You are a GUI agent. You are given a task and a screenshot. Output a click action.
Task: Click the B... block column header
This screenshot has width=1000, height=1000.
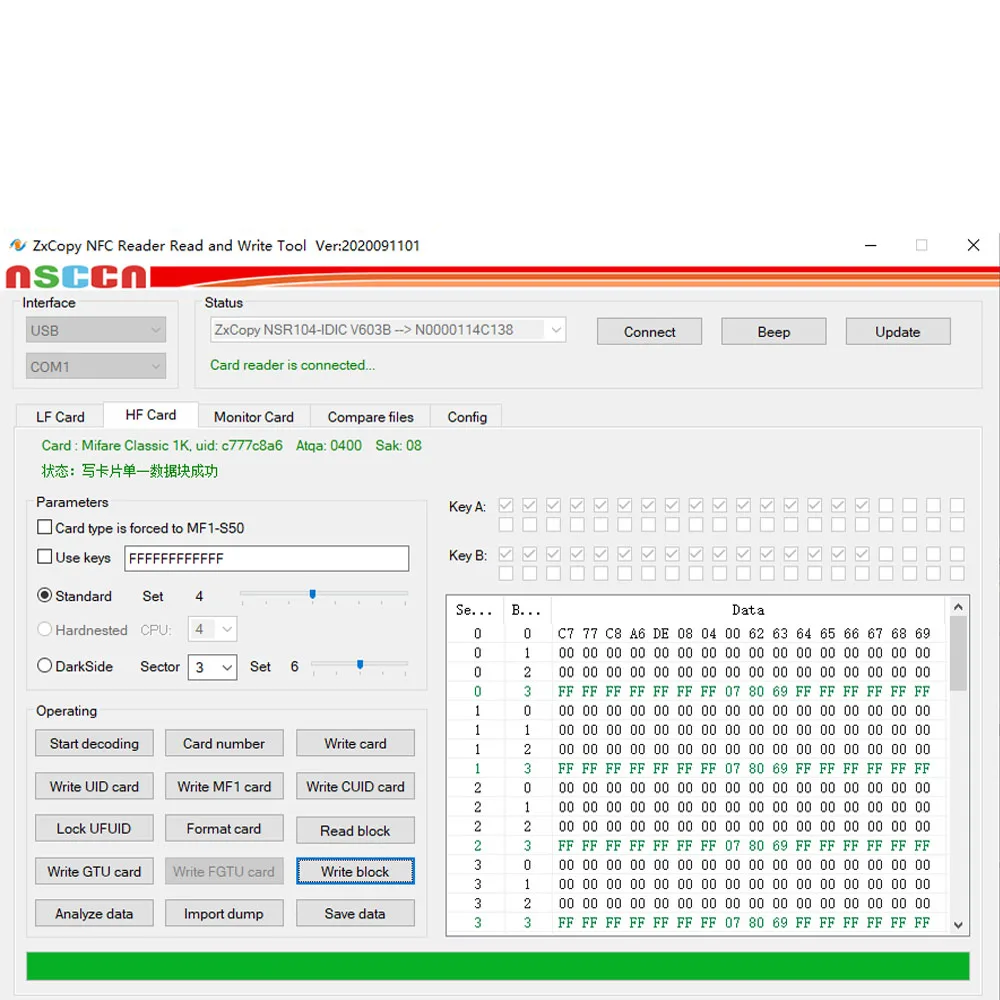pyautogui.click(x=527, y=610)
